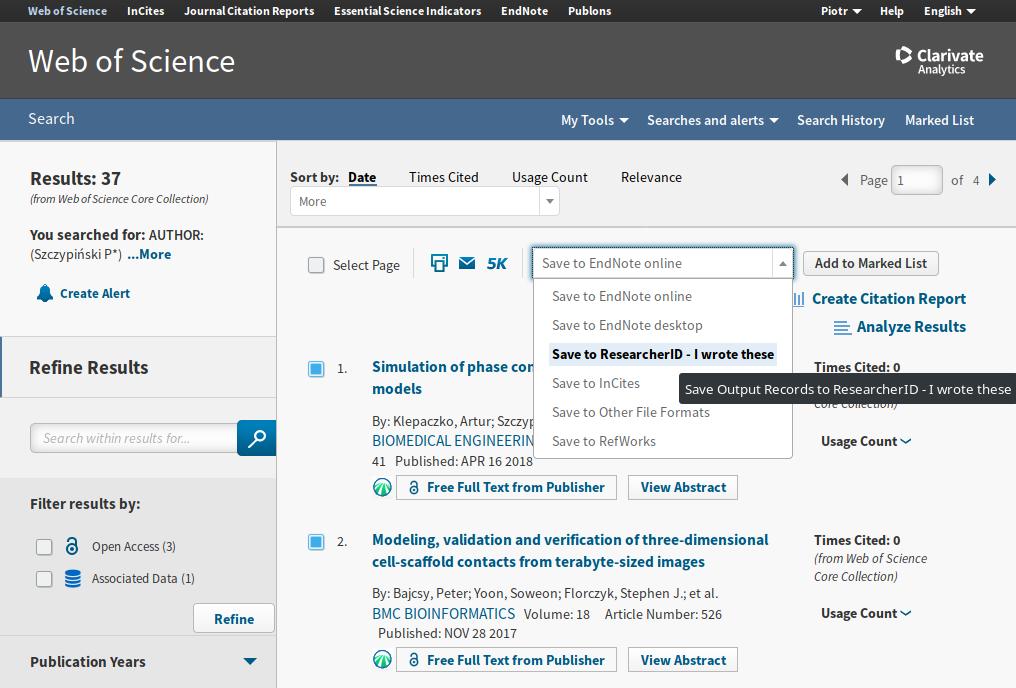Sort results by Relevance
Viewport: 1016px width, 688px height.
[x=651, y=178]
